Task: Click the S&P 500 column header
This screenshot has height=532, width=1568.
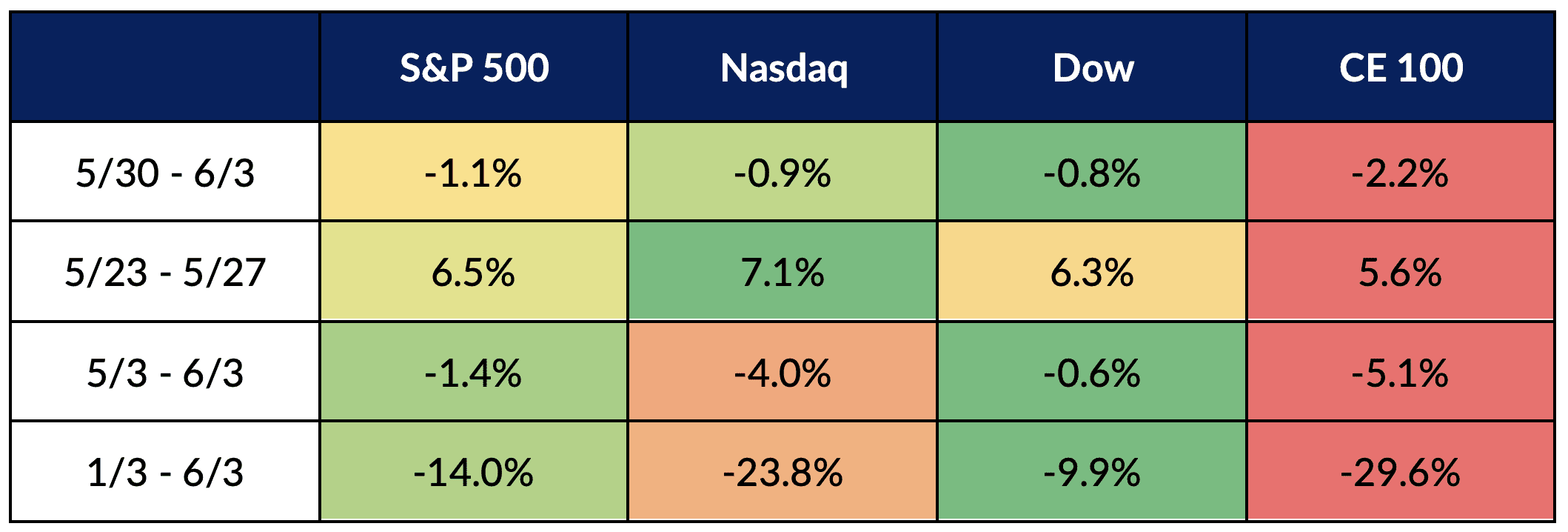Action: point(474,68)
